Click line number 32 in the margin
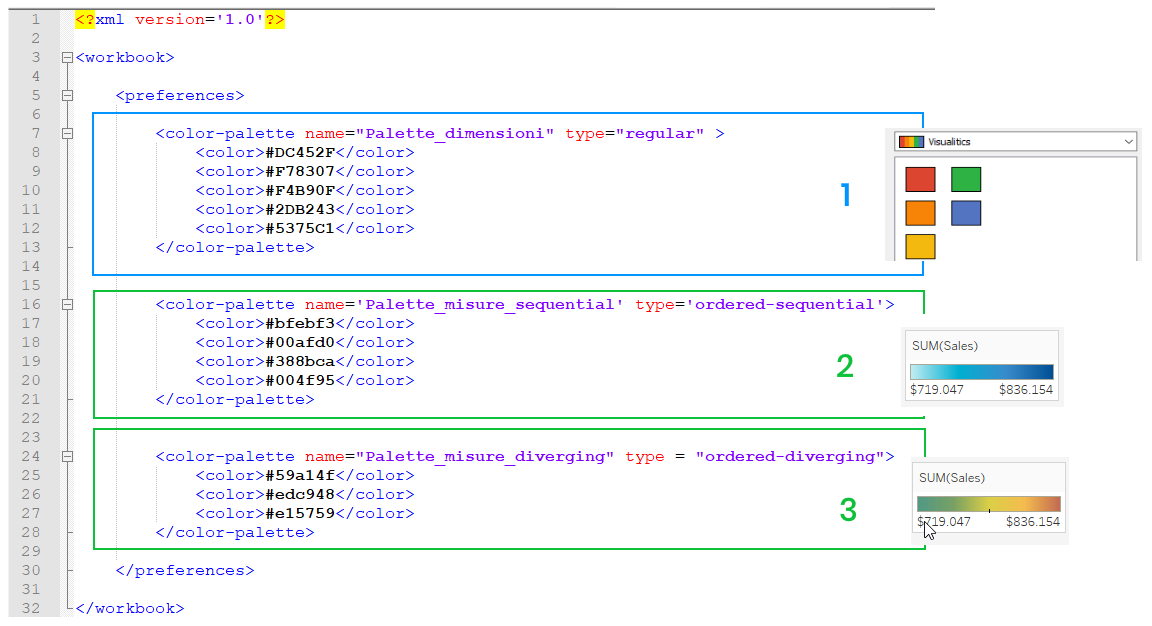 [x=32, y=608]
